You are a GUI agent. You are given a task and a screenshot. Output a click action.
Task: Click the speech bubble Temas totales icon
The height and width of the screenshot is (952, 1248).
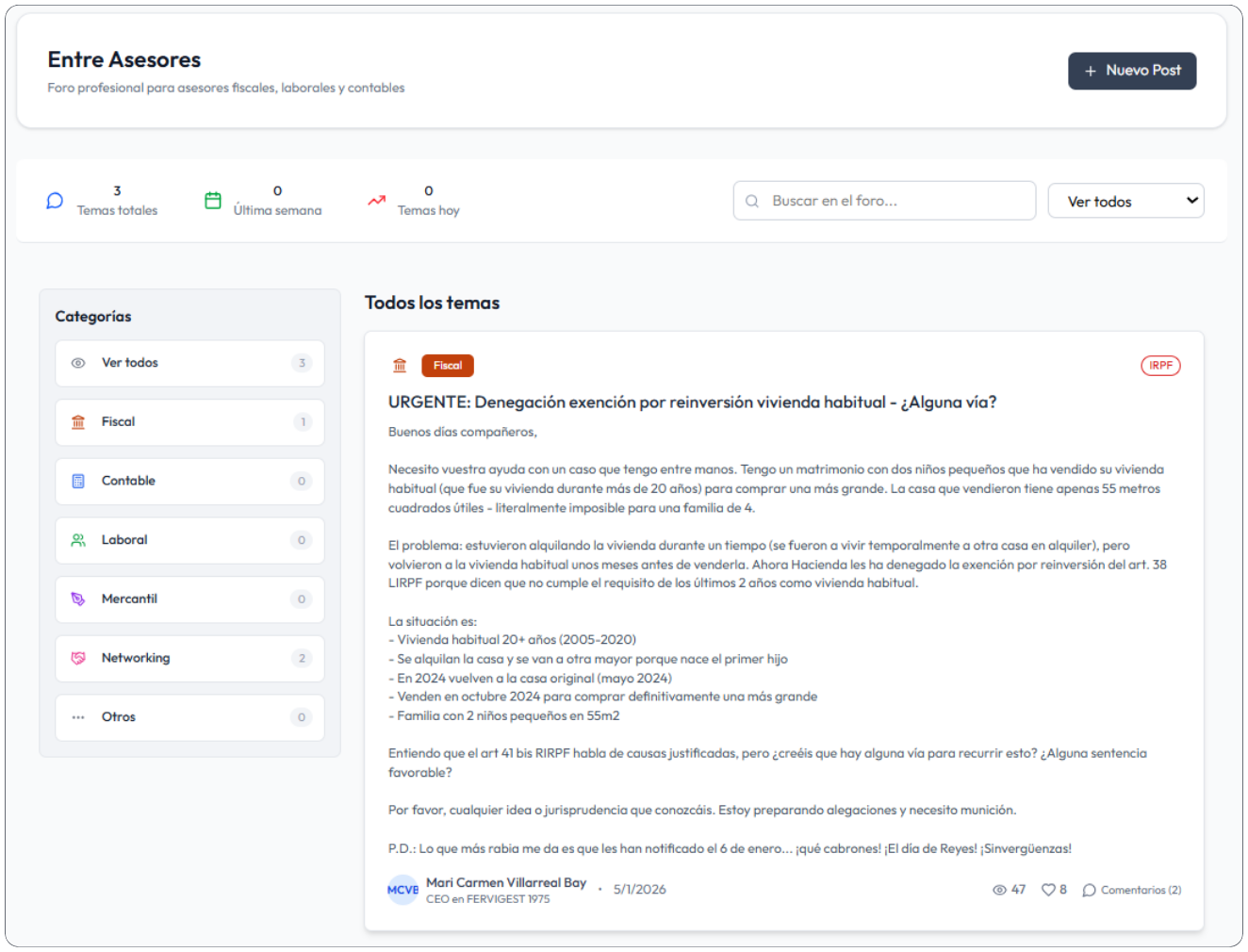[55, 201]
